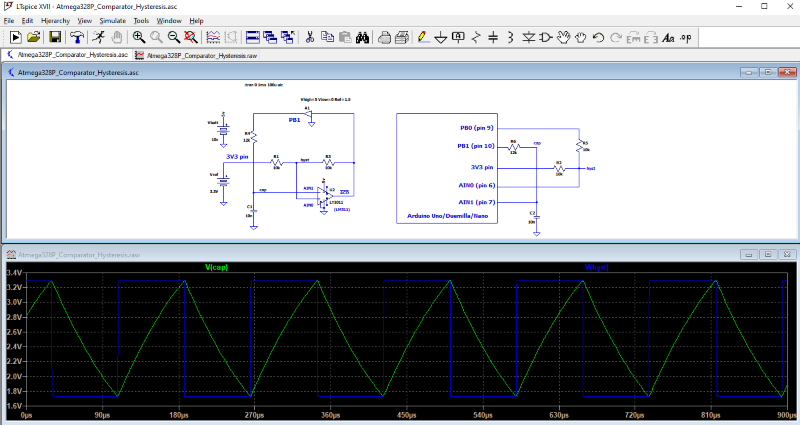Click the 'PB0 (pin 9)' label
Viewport: 800px width, 425px height.
click(477, 128)
